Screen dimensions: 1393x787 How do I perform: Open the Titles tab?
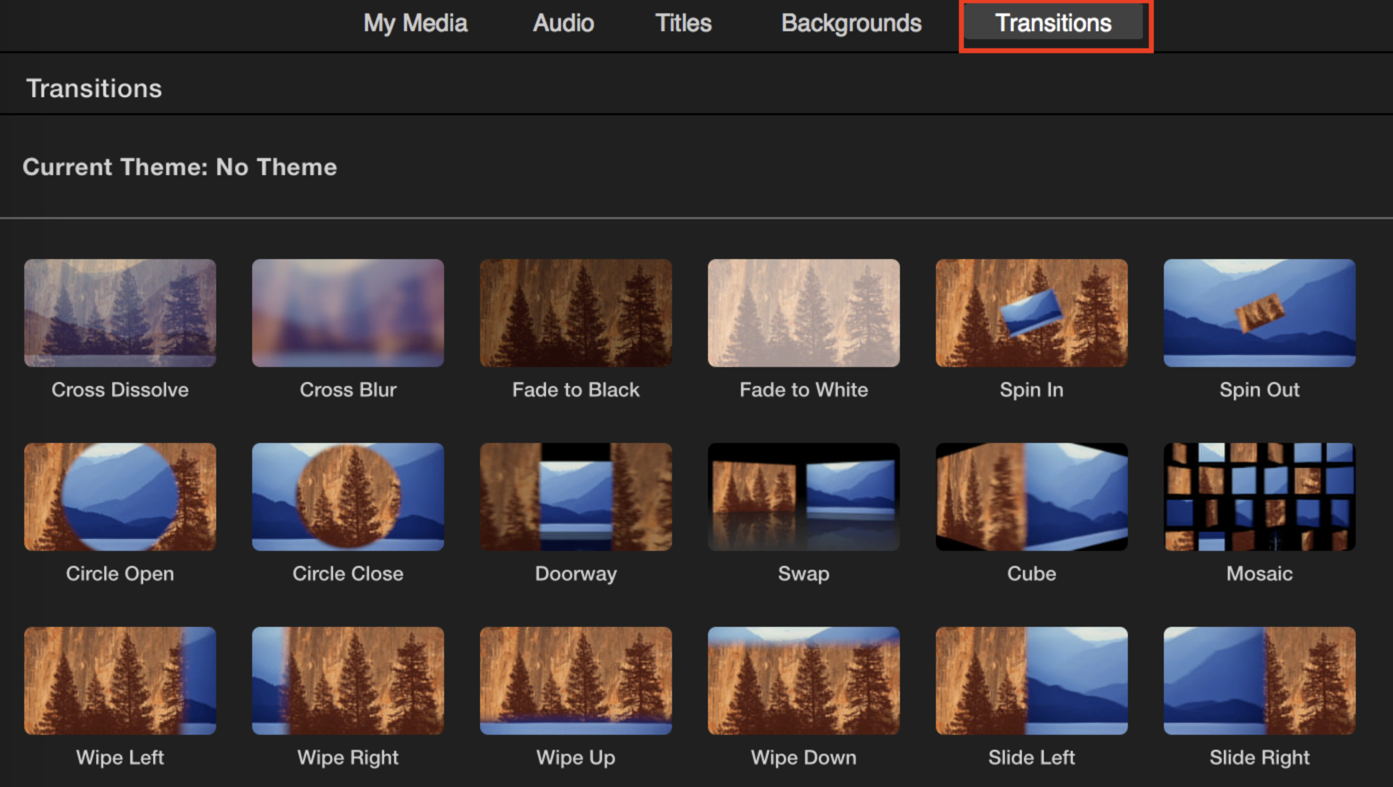pyautogui.click(x=683, y=23)
